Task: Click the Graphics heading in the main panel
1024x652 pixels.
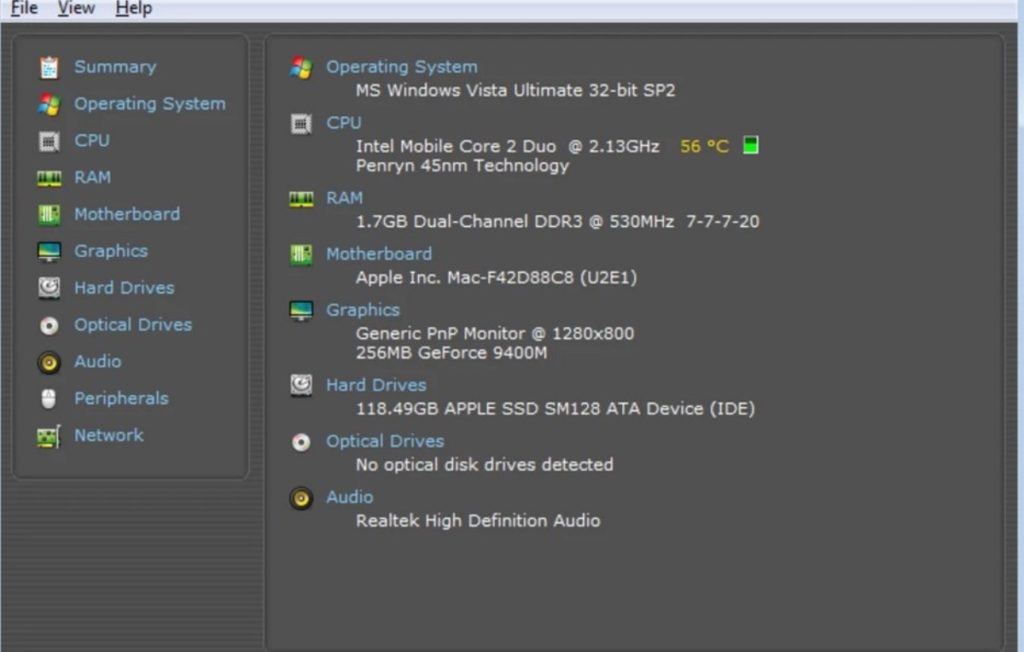Action: [363, 309]
